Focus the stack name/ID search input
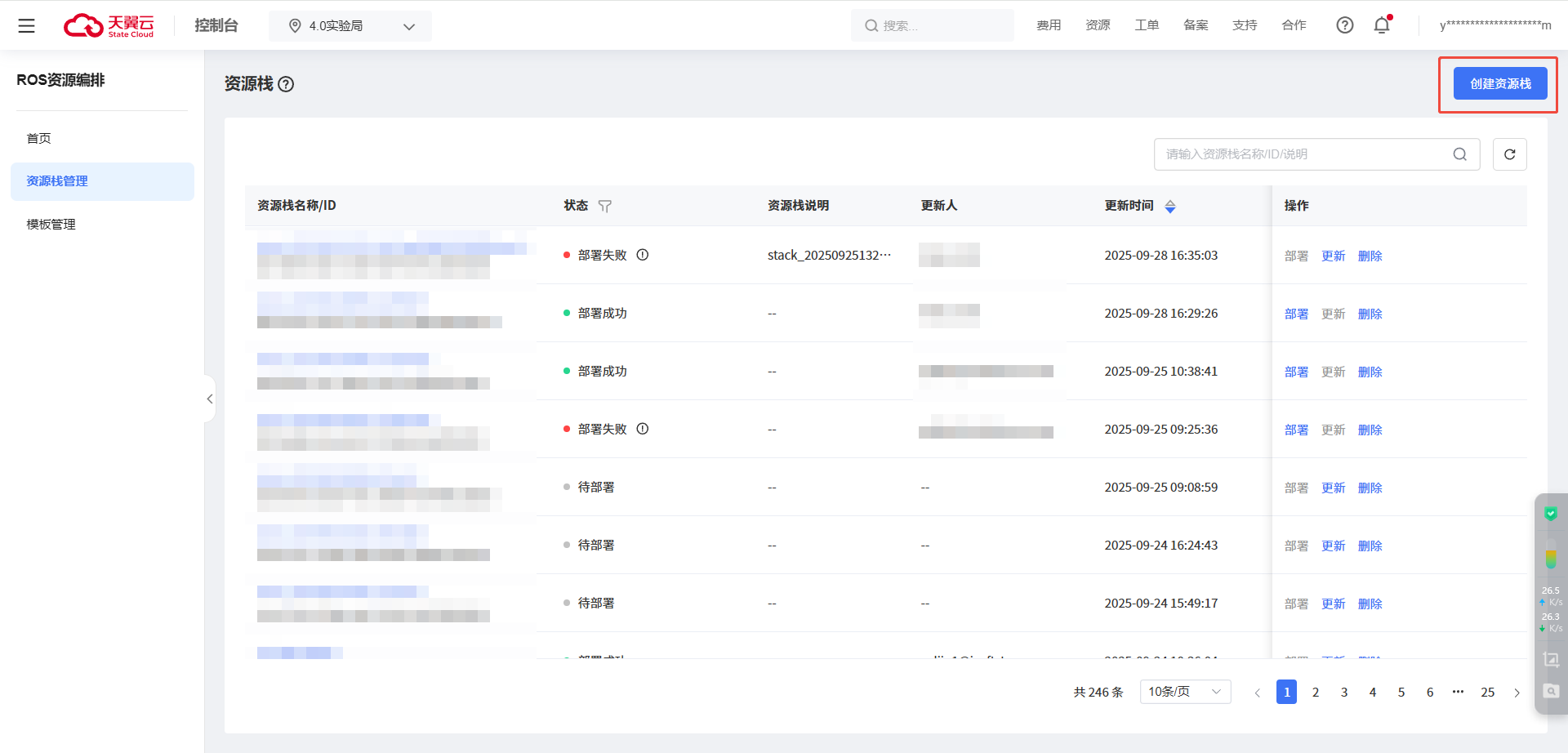 1303,154
